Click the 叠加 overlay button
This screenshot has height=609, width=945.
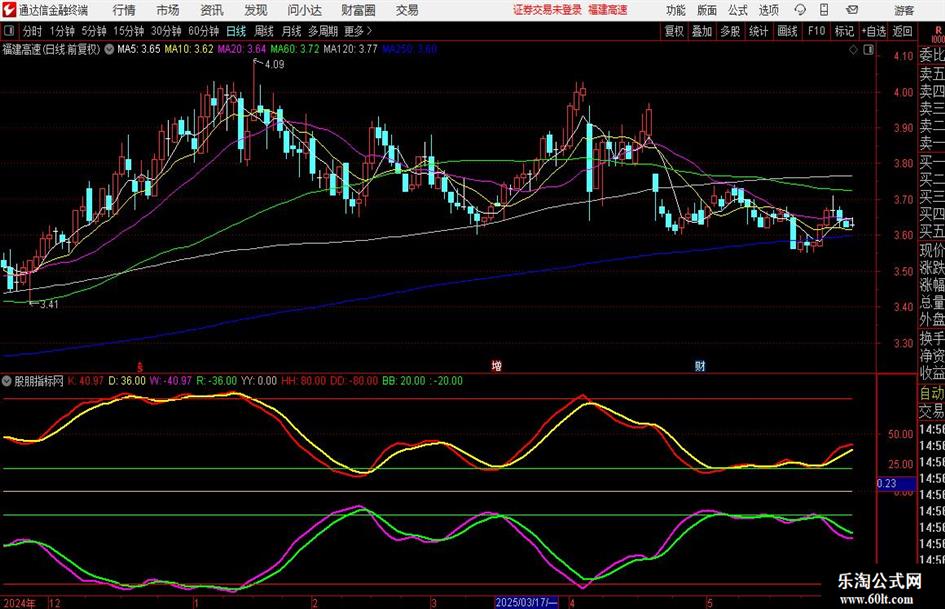(x=702, y=31)
